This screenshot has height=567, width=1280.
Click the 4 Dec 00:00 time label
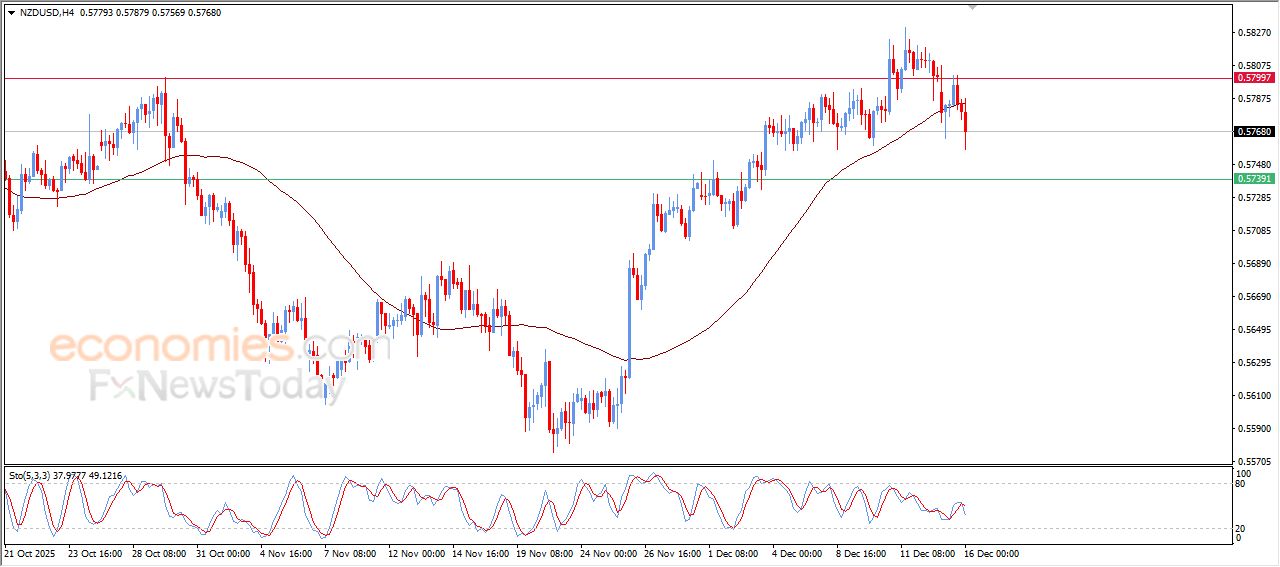click(x=796, y=553)
